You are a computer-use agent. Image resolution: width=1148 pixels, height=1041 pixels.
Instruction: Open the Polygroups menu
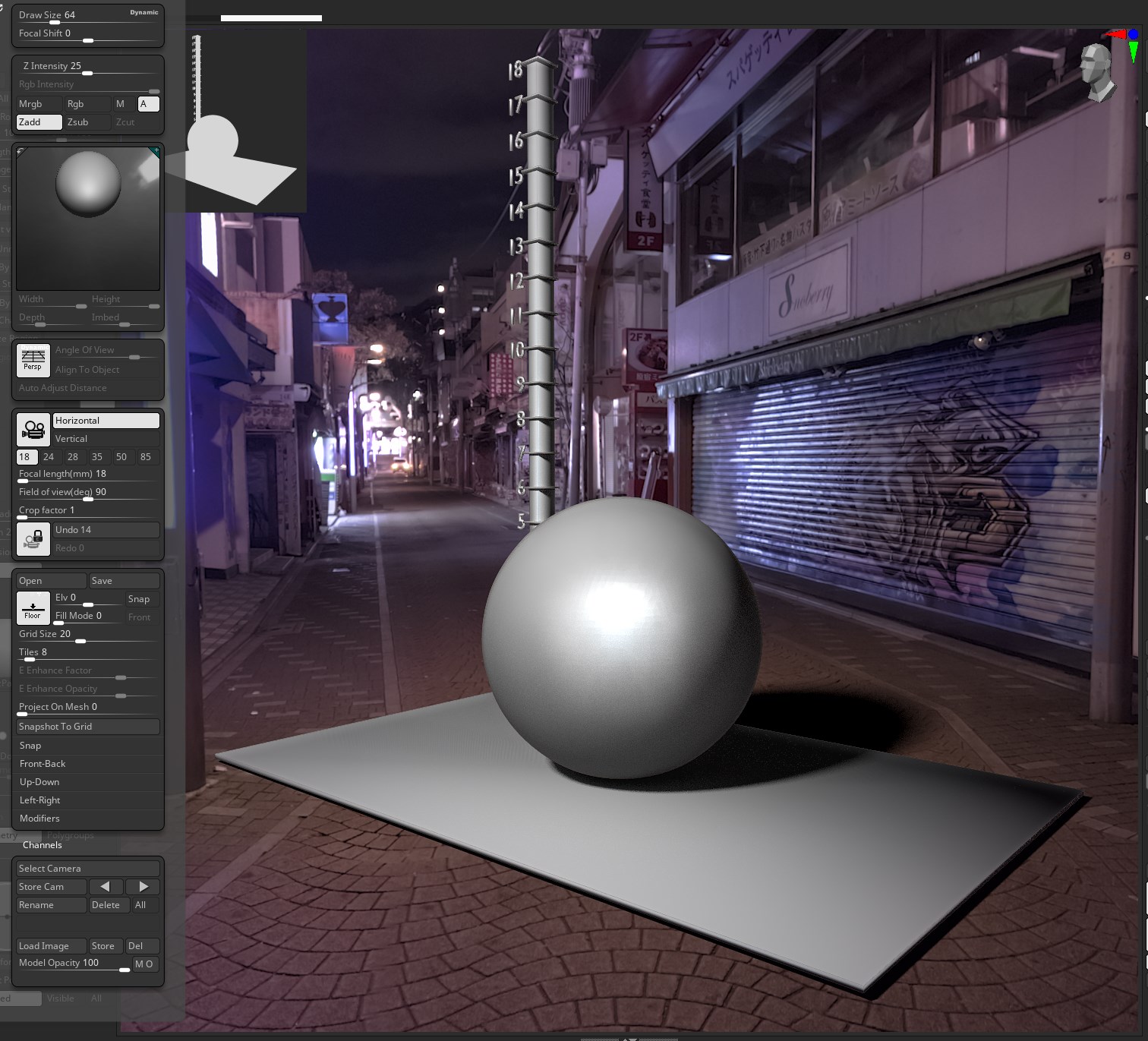click(70, 835)
